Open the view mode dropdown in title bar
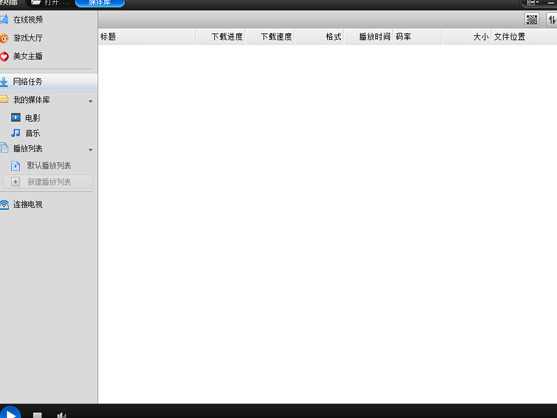Screen dimensions: 557x418 (533, 3)
